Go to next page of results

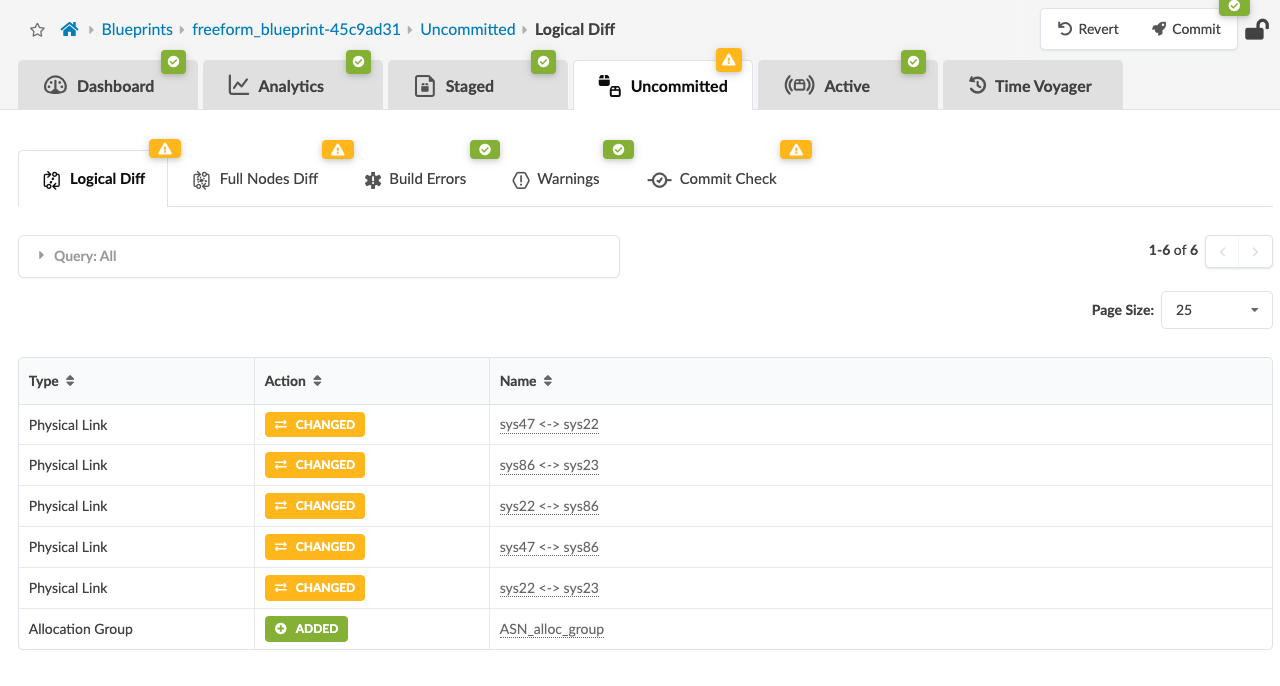tap(1255, 251)
